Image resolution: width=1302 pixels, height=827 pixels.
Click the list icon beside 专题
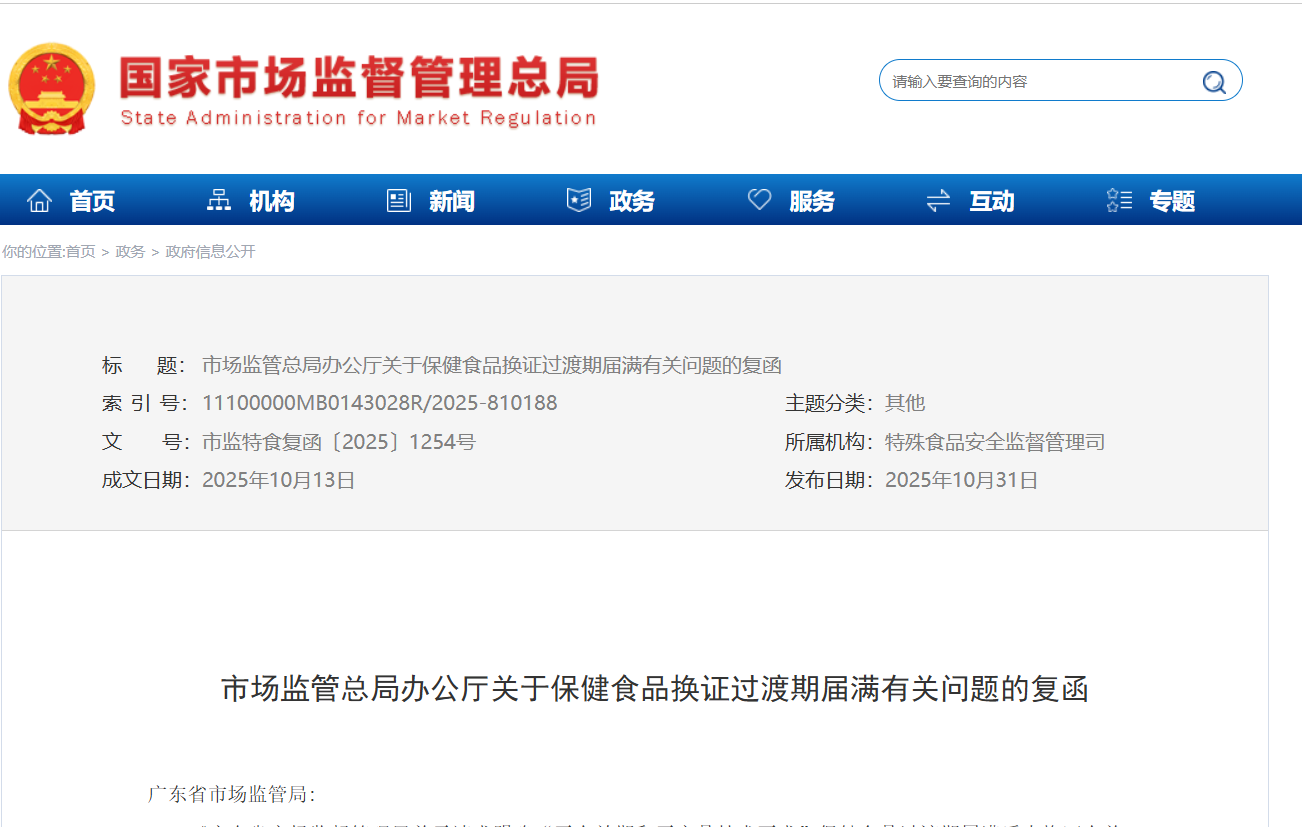[1118, 199]
